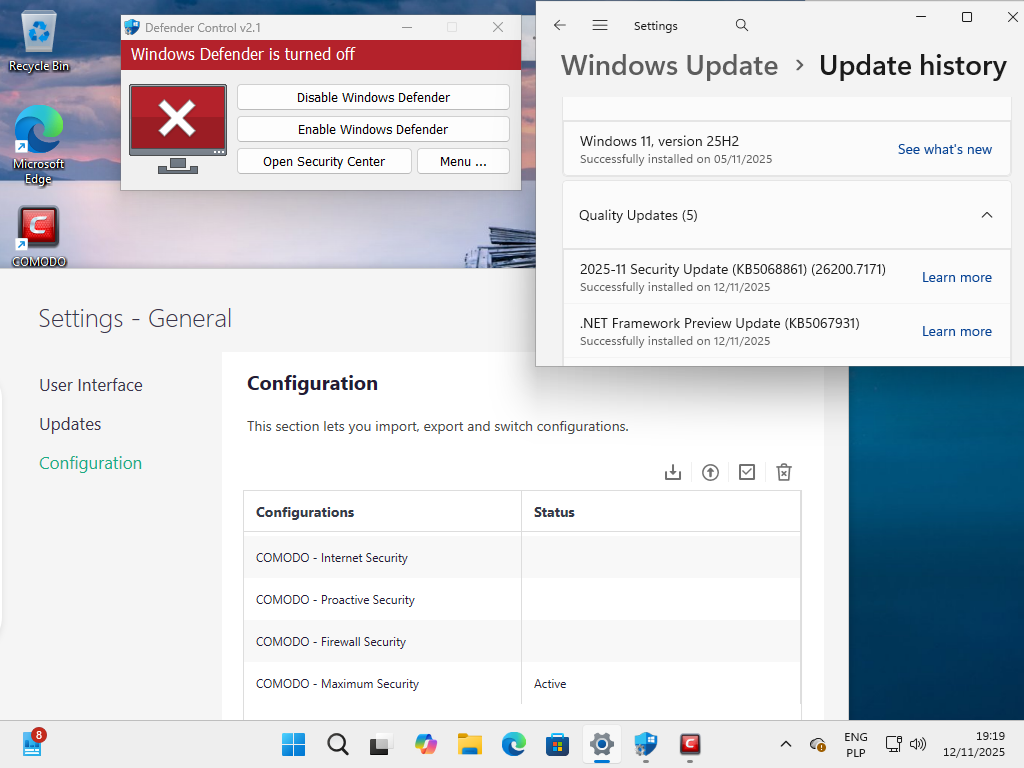Viewport: 1024px width, 768px height.
Task: Switch to COMODO app on the taskbar
Action: tap(690, 744)
